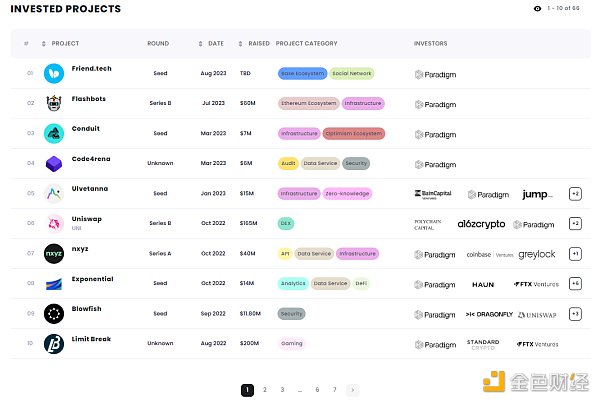Open the Code4rena project name link
Screen dimensions: 600x403
click(91, 159)
